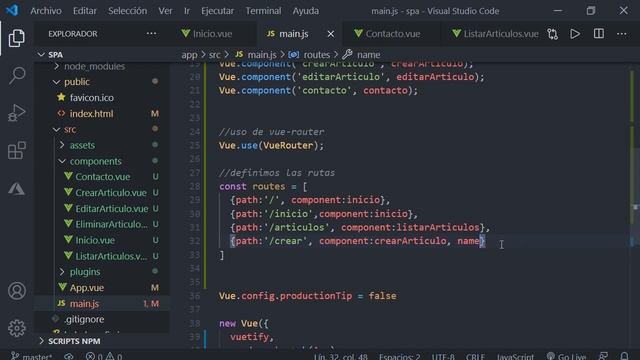Image resolution: width=640 pixels, height=360 pixels.
Task: Click the app breadcrumb
Action: pos(189,55)
